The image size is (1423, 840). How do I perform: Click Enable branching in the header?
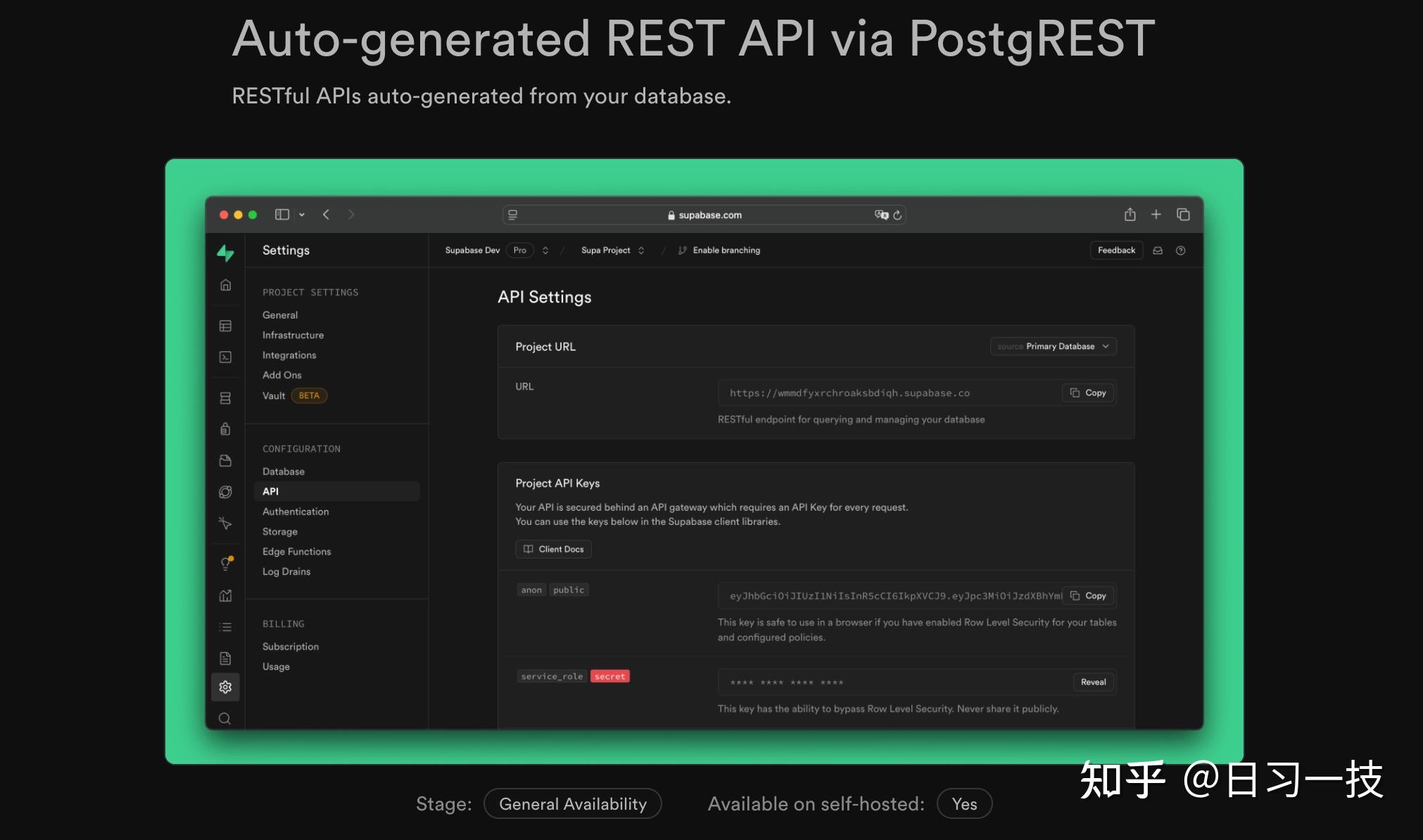726,250
